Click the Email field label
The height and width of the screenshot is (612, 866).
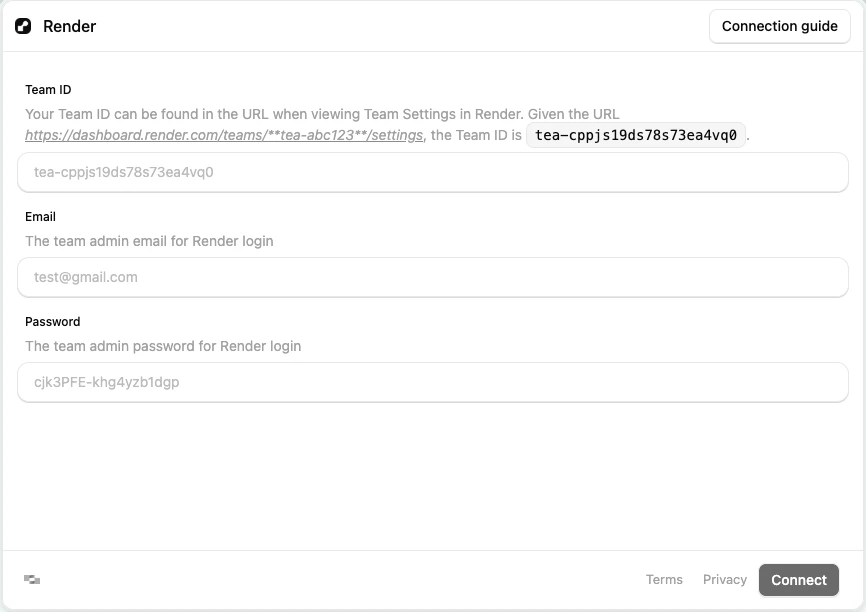pyautogui.click(x=40, y=217)
